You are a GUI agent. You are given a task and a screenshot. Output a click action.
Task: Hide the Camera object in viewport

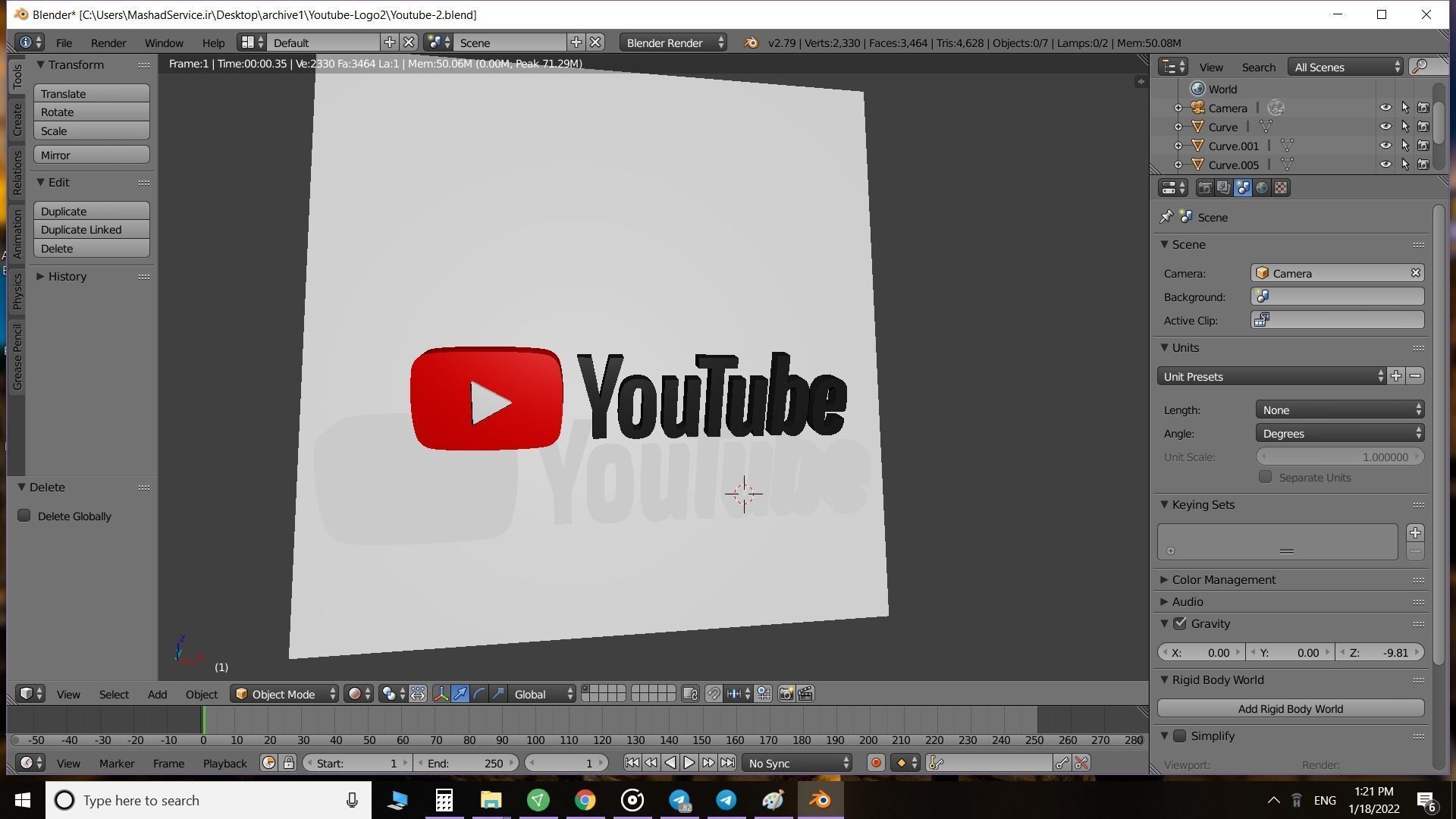click(1385, 108)
